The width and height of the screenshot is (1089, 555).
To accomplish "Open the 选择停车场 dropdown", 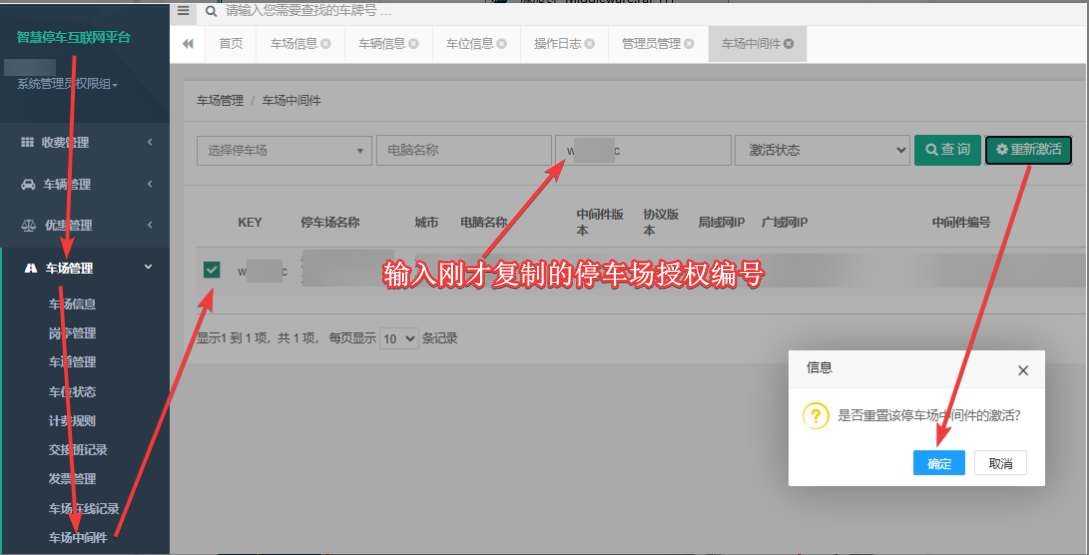I will 284,150.
